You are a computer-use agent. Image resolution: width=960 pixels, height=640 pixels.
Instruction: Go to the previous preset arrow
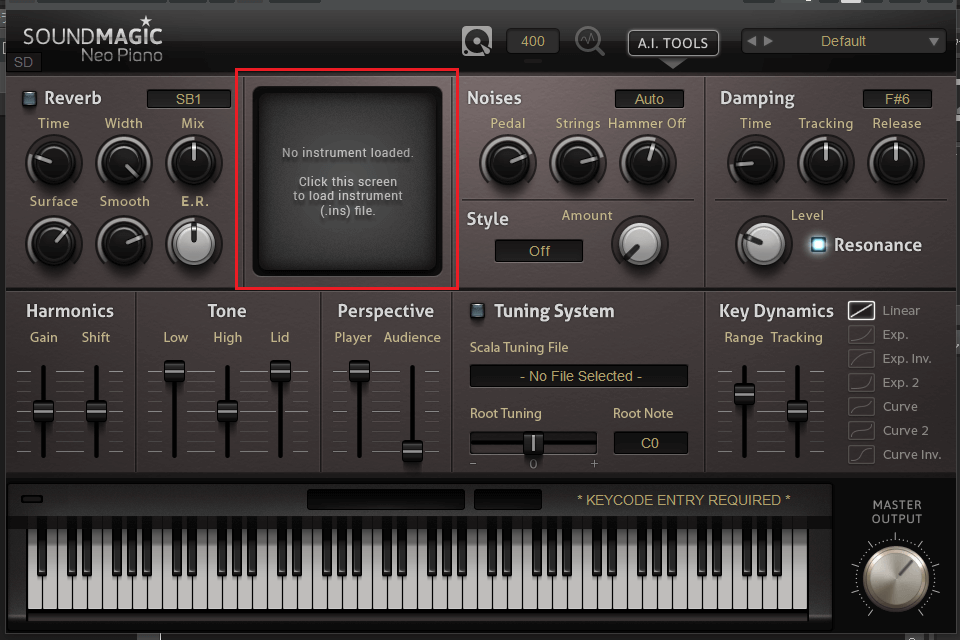(x=752, y=41)
